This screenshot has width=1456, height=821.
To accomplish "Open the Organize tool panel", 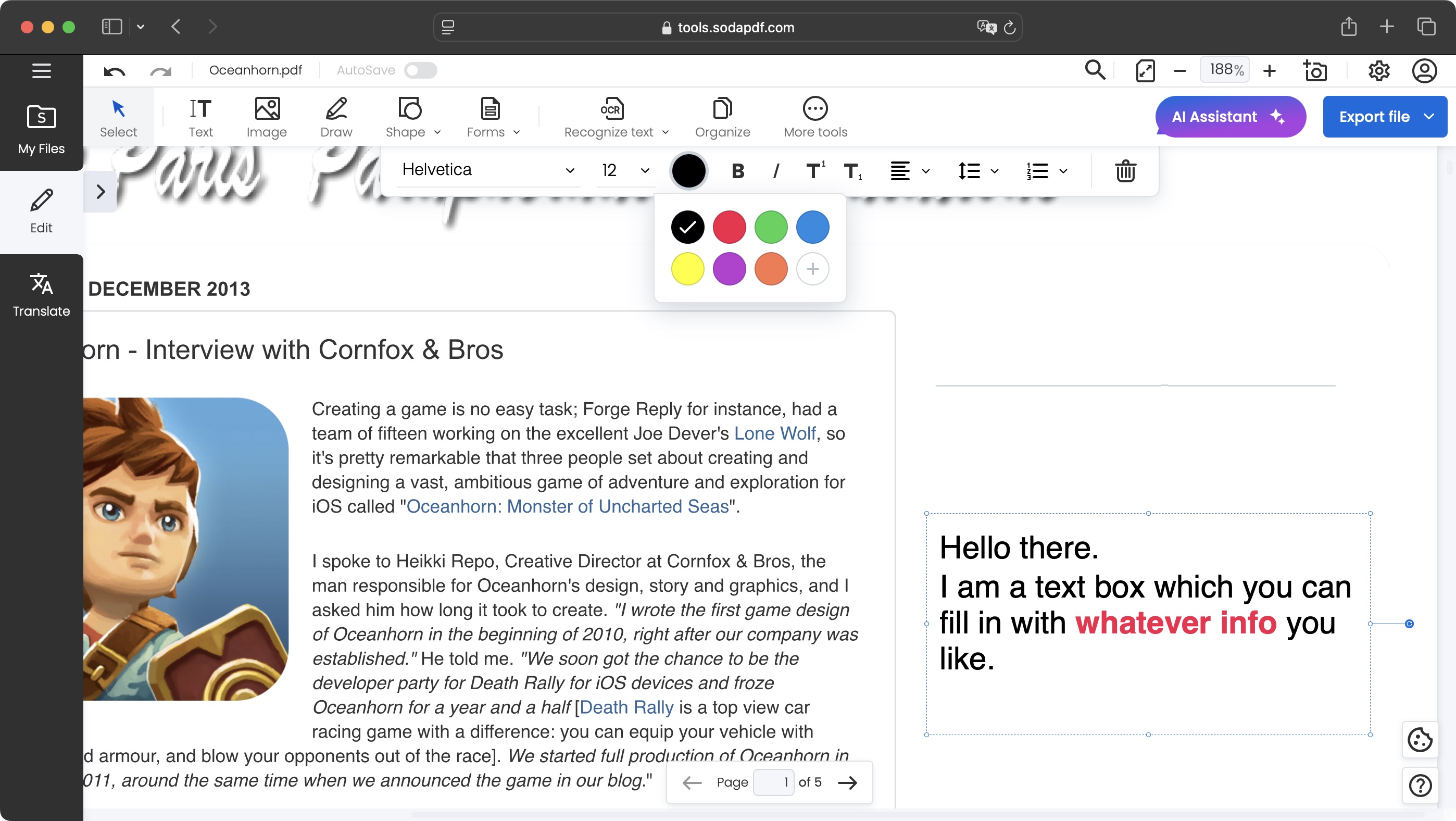I will pos(722,116).
